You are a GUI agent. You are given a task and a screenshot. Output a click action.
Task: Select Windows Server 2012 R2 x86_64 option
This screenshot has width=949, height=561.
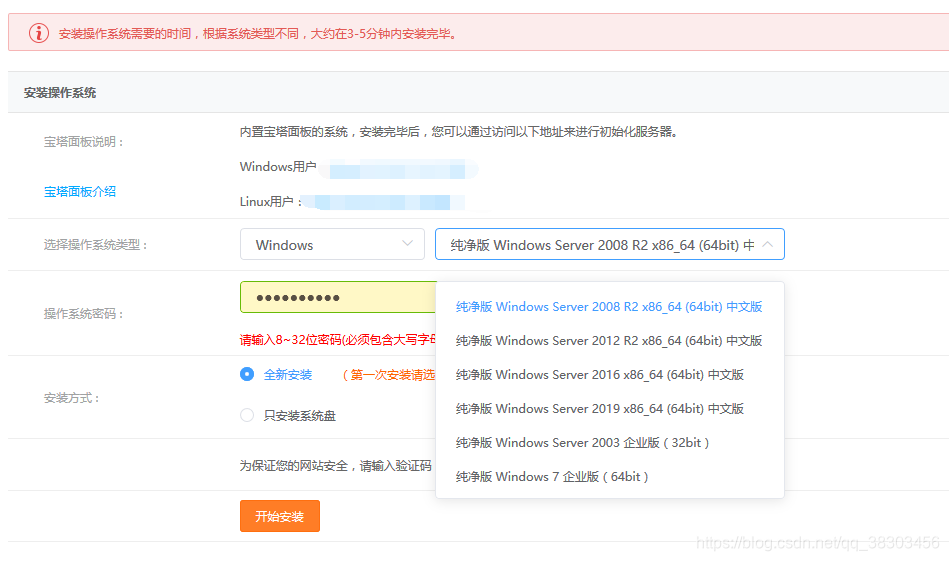click(x=609, y=341)
